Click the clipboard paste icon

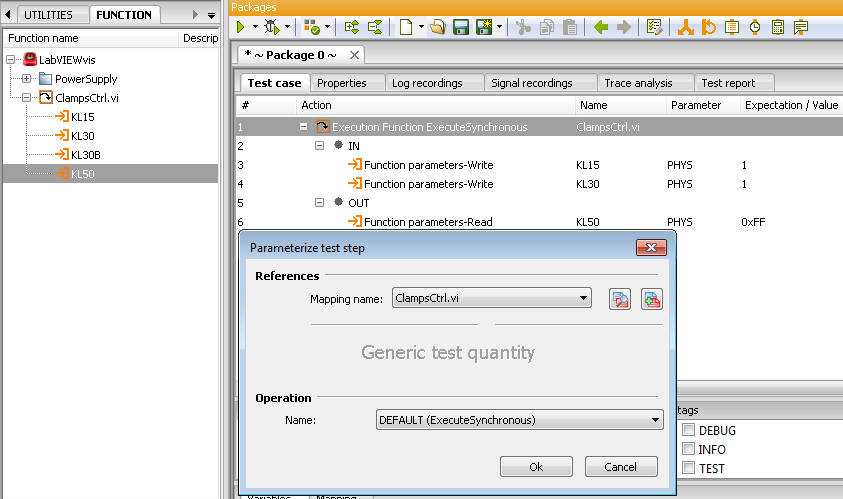coord(570,27)
